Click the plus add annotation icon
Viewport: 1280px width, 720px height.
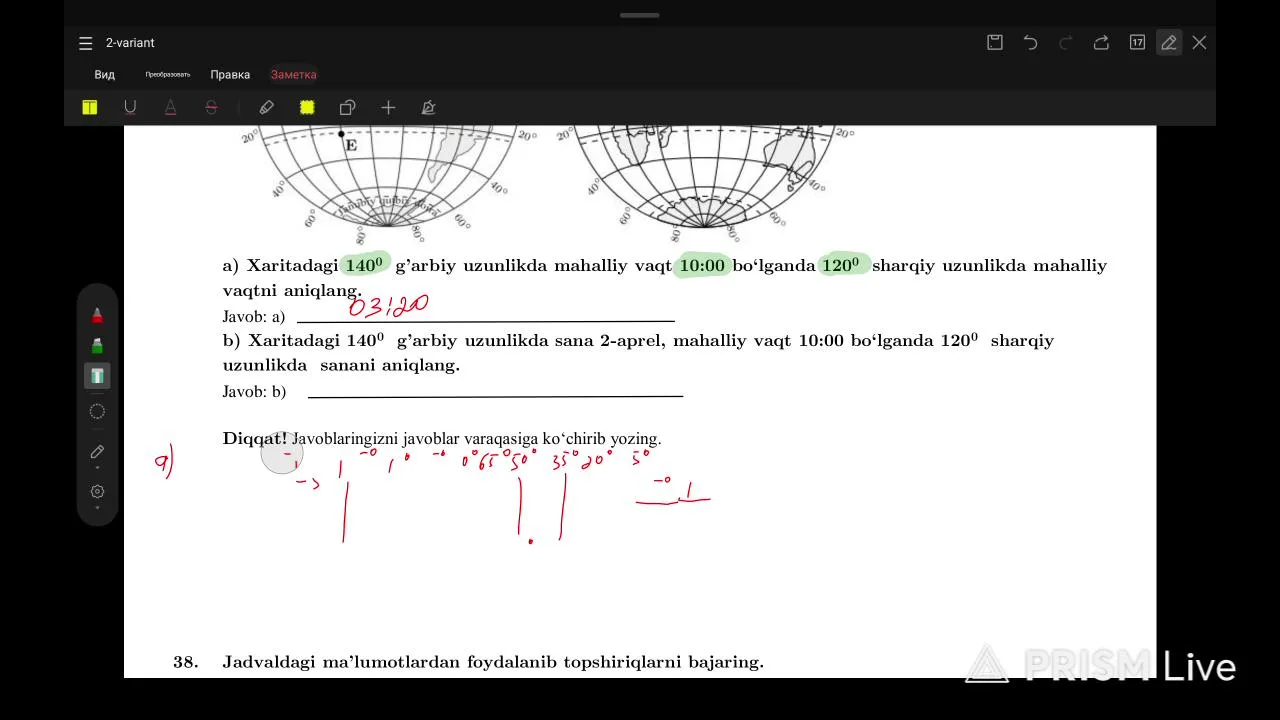388,107
